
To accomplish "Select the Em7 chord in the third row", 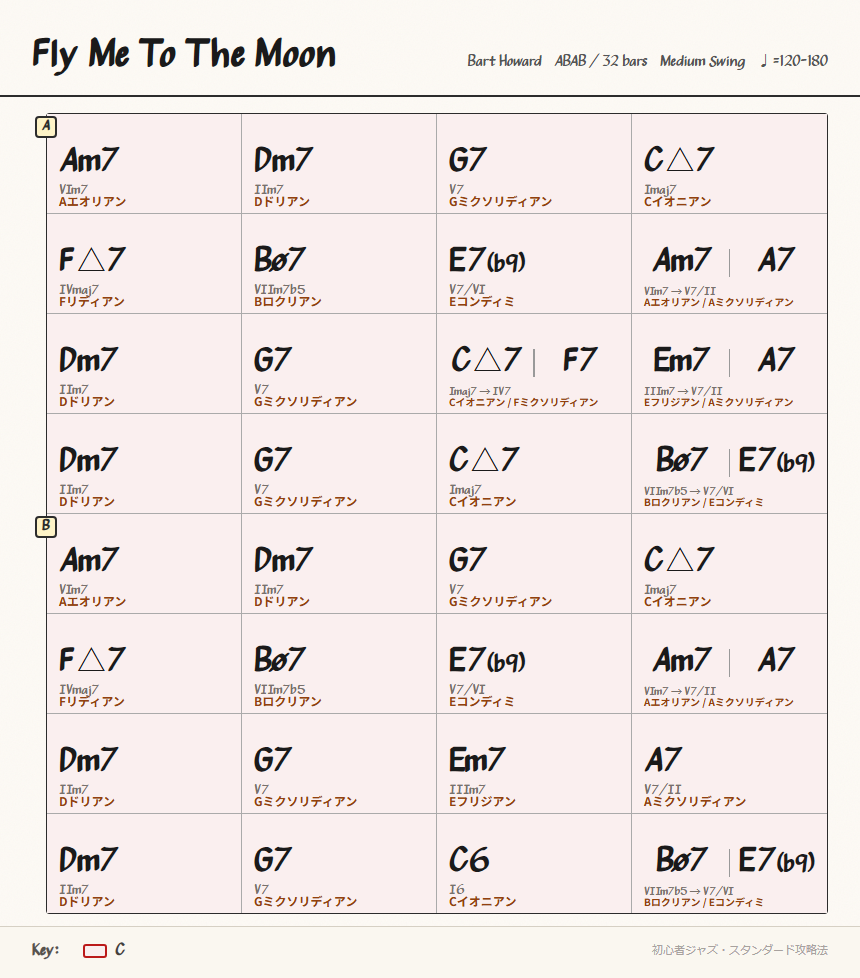I will click(x=681, y=360).
